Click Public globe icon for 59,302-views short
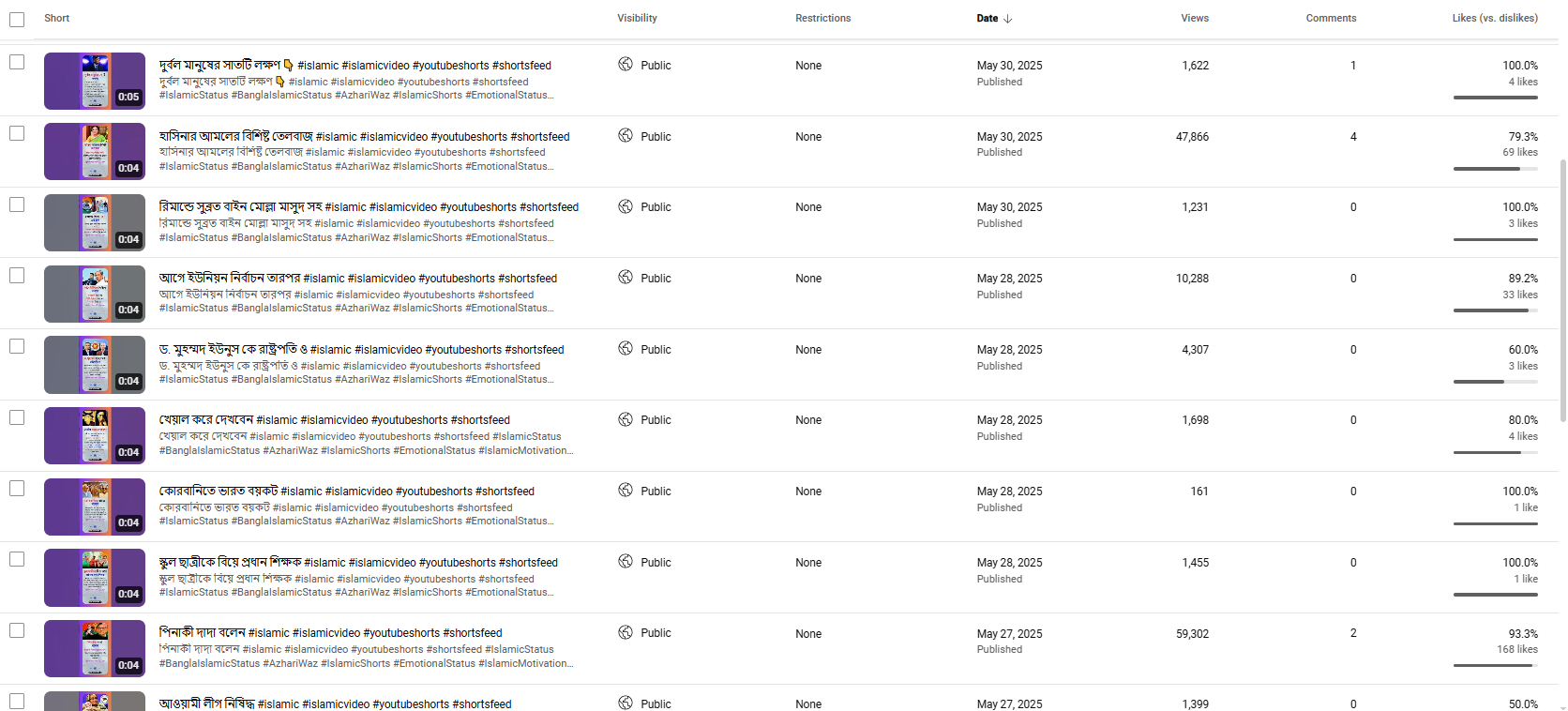Viewport: 1568px width, 711px height. point(626,633)
